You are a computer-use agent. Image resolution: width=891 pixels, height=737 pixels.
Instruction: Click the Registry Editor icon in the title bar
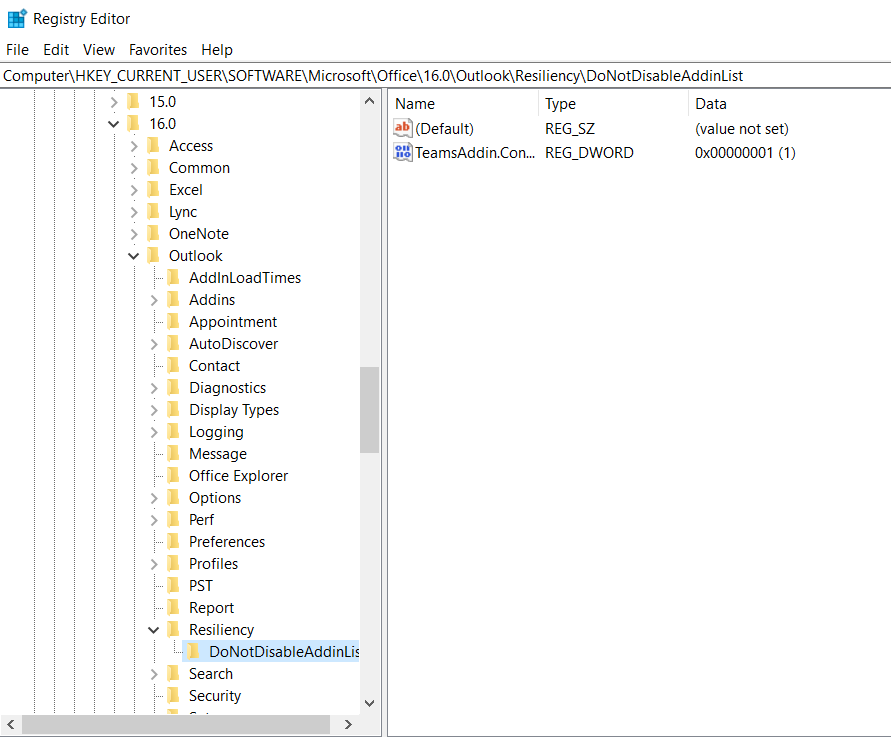tap(14, 18)
